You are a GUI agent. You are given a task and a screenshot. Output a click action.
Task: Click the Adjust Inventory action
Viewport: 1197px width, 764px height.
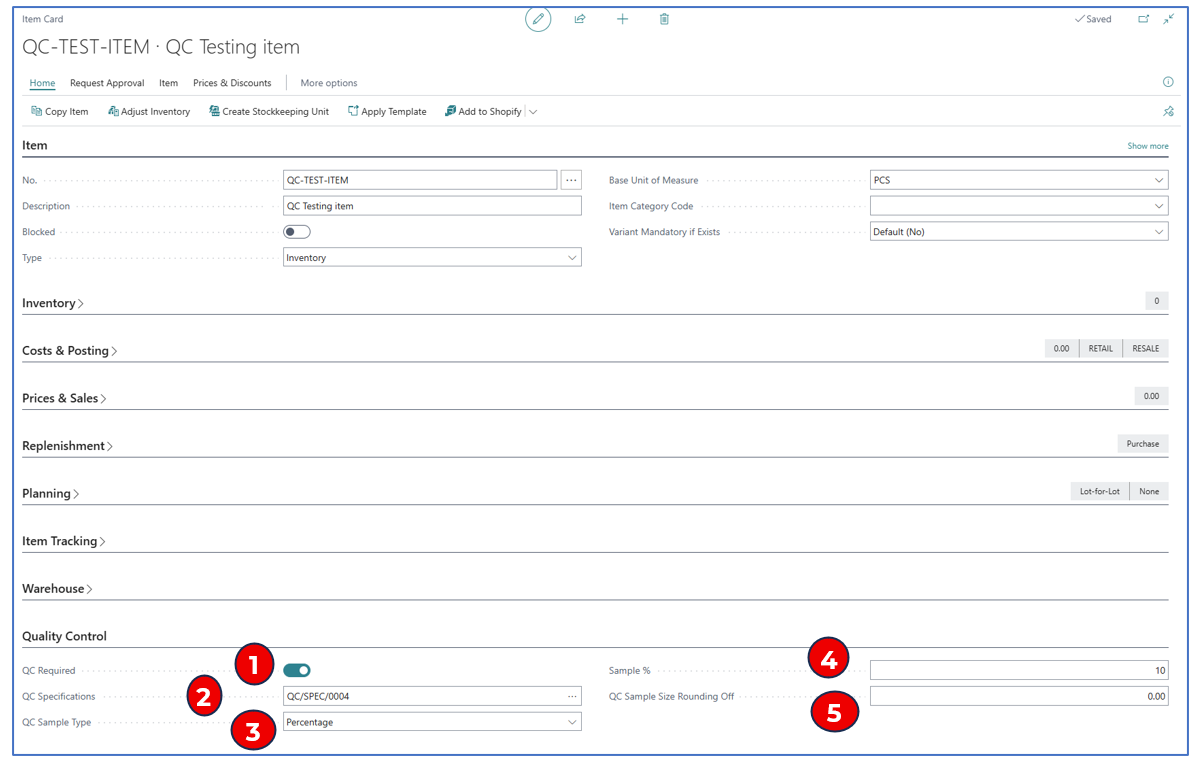(x=149, y=112)
